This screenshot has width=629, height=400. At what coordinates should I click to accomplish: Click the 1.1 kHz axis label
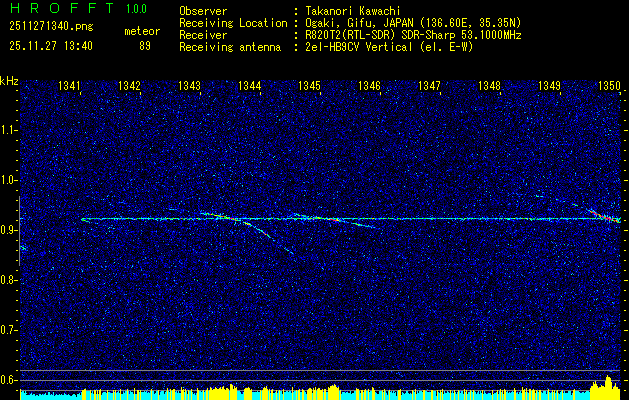click(x=7, y=130)
